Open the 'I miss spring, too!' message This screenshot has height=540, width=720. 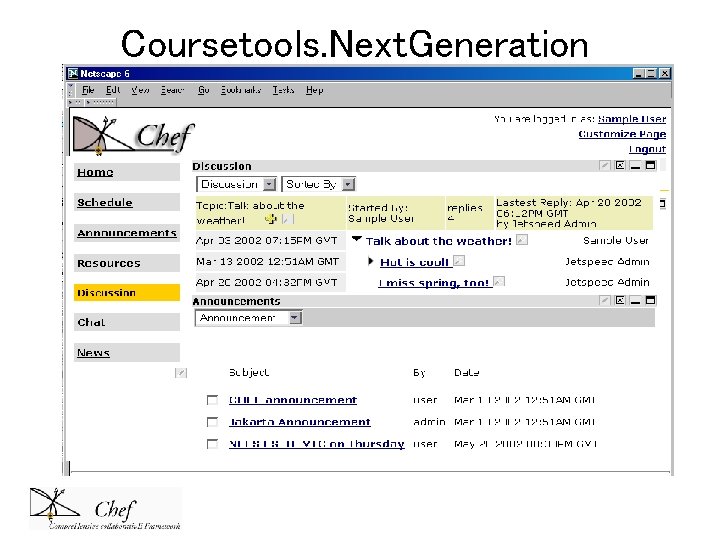[433, 283]
